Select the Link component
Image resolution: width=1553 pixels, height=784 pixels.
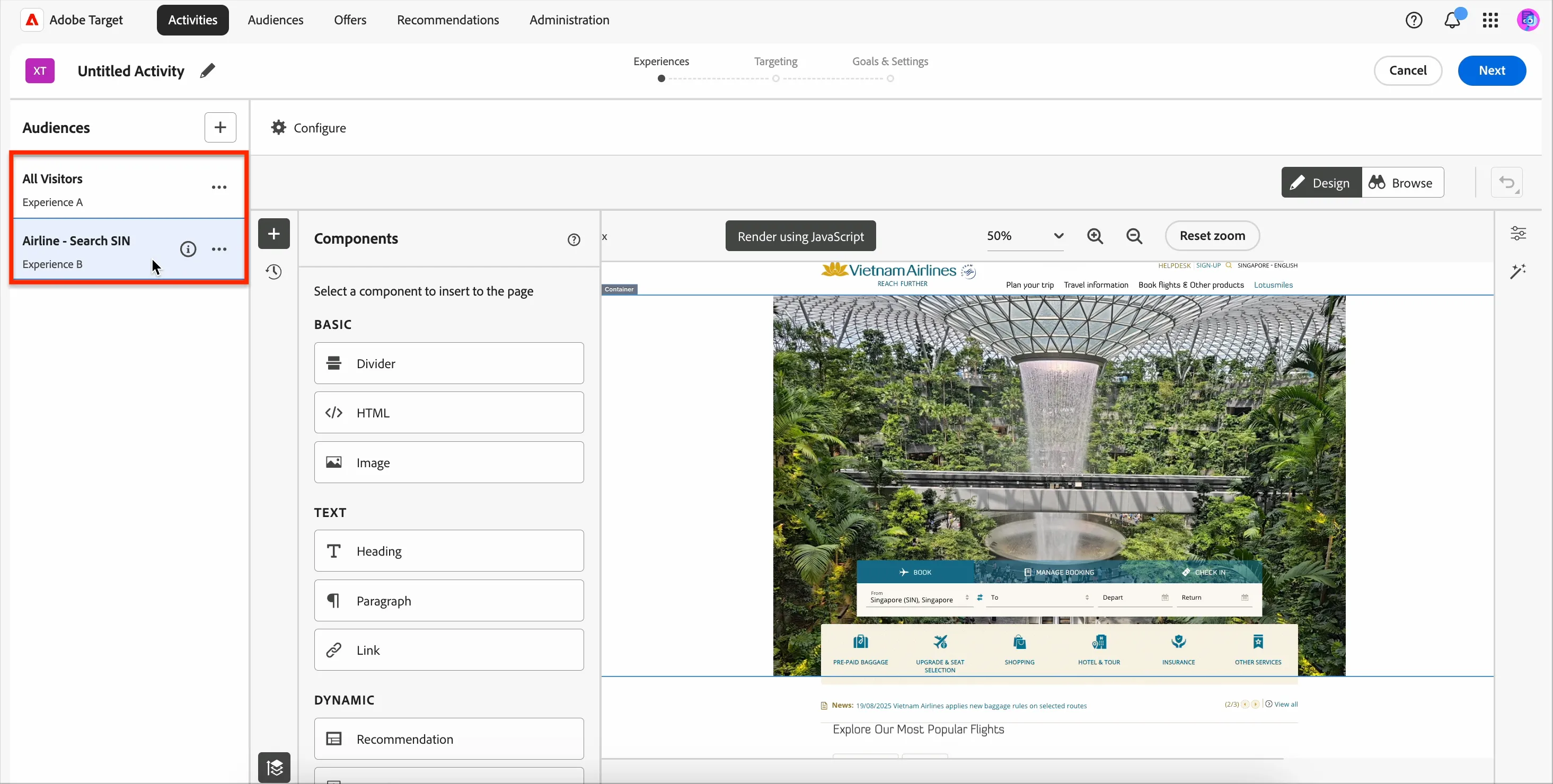(448, 650)
